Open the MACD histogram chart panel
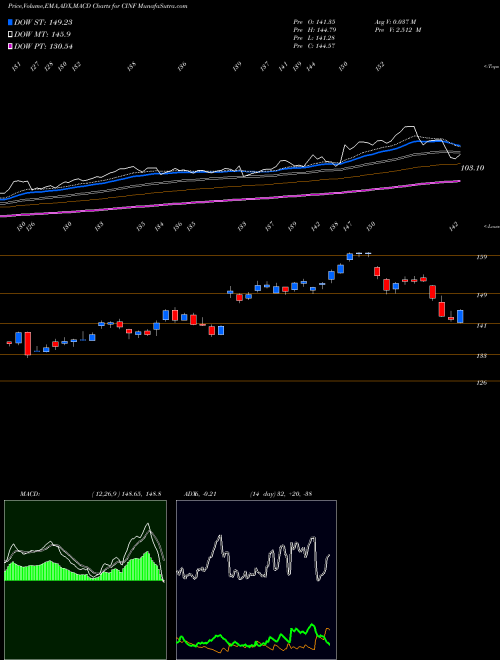 pyautogui.click(x=85, y=580)
